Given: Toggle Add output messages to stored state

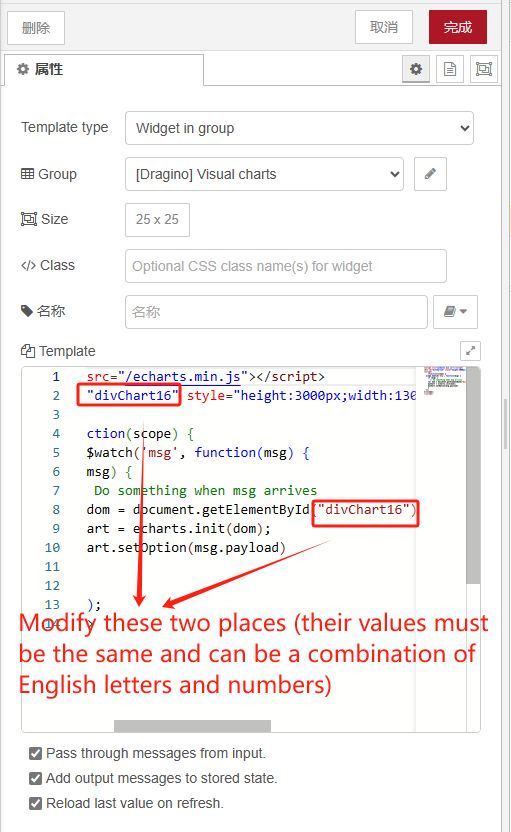Looking at the screenshot, I should pyautogui.click(x=36, y=778).
